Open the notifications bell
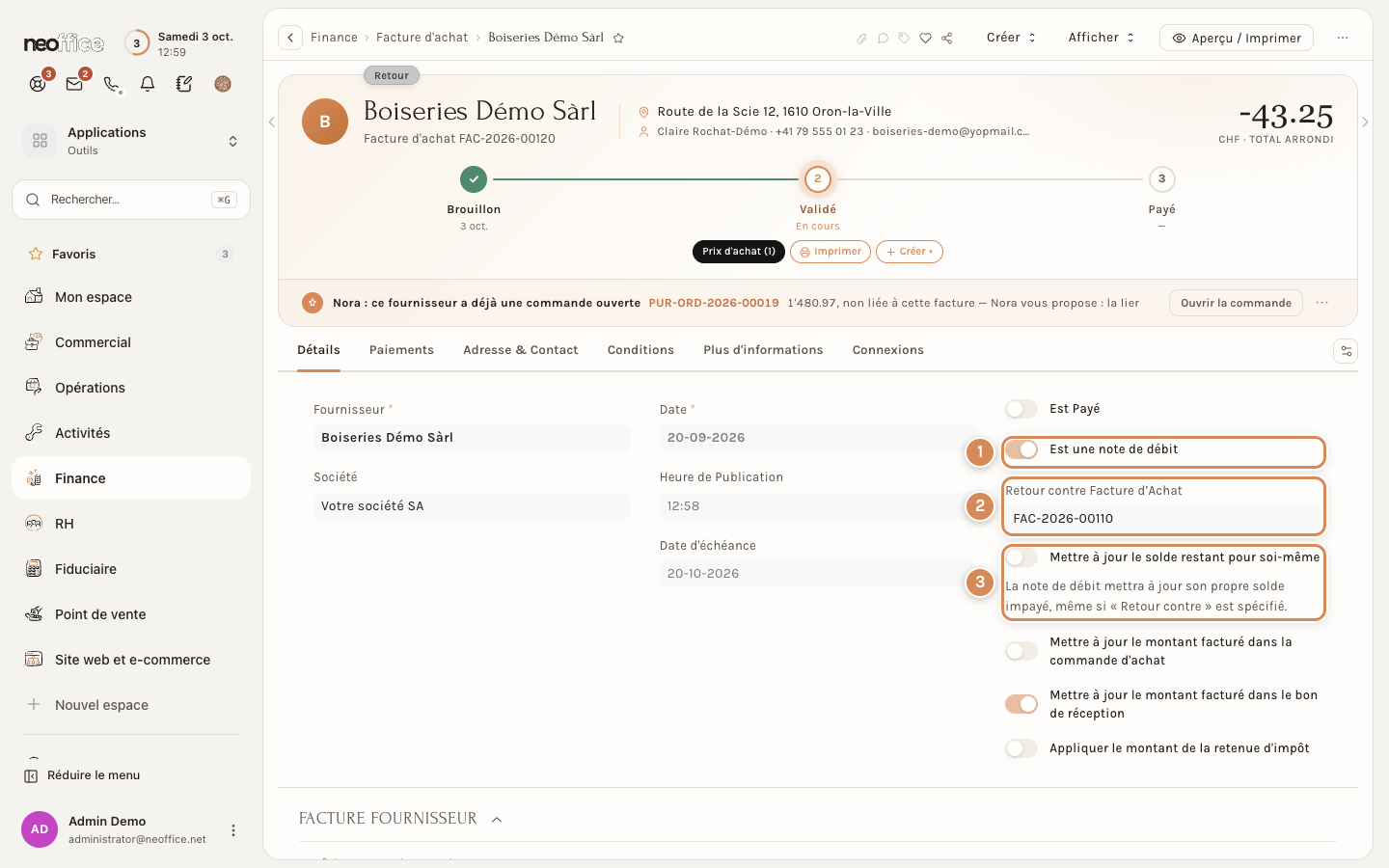The height and width of the screenshot is (868, 1389). pos(148,84)
